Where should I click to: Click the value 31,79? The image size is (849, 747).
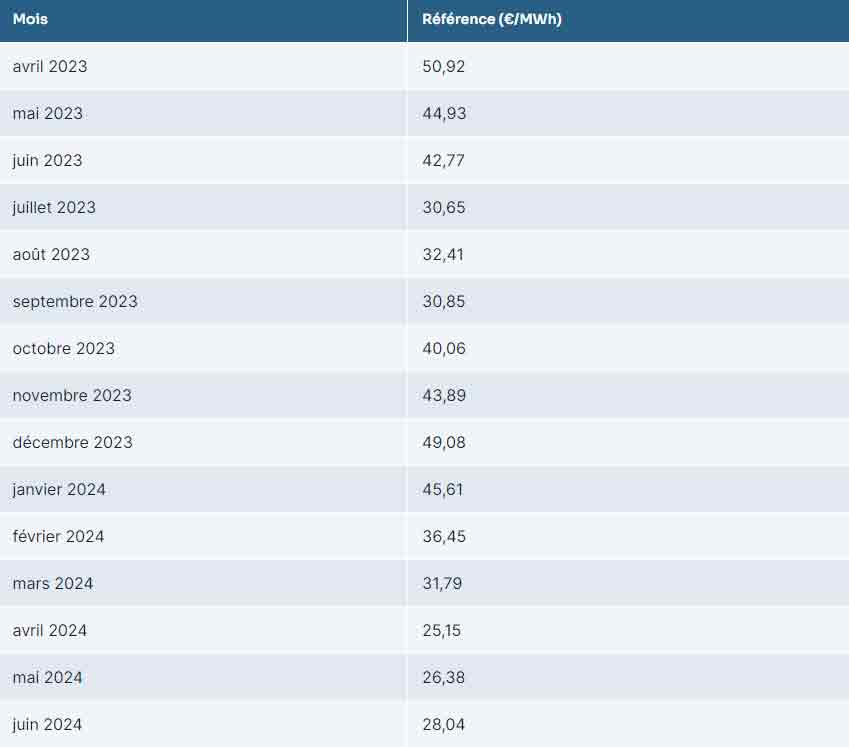[442, 584]
